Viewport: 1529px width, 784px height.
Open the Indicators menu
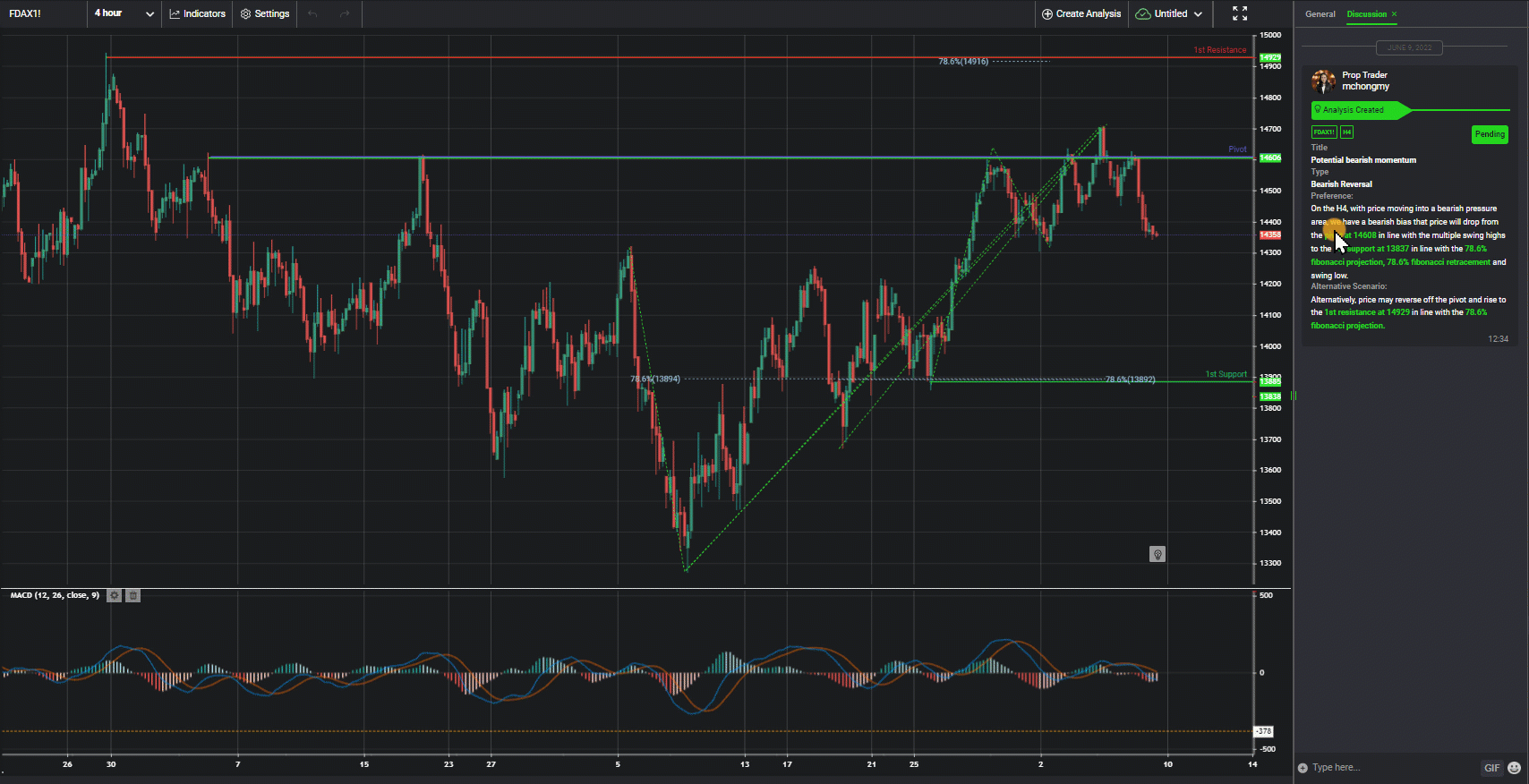click(x=198, y=13)
